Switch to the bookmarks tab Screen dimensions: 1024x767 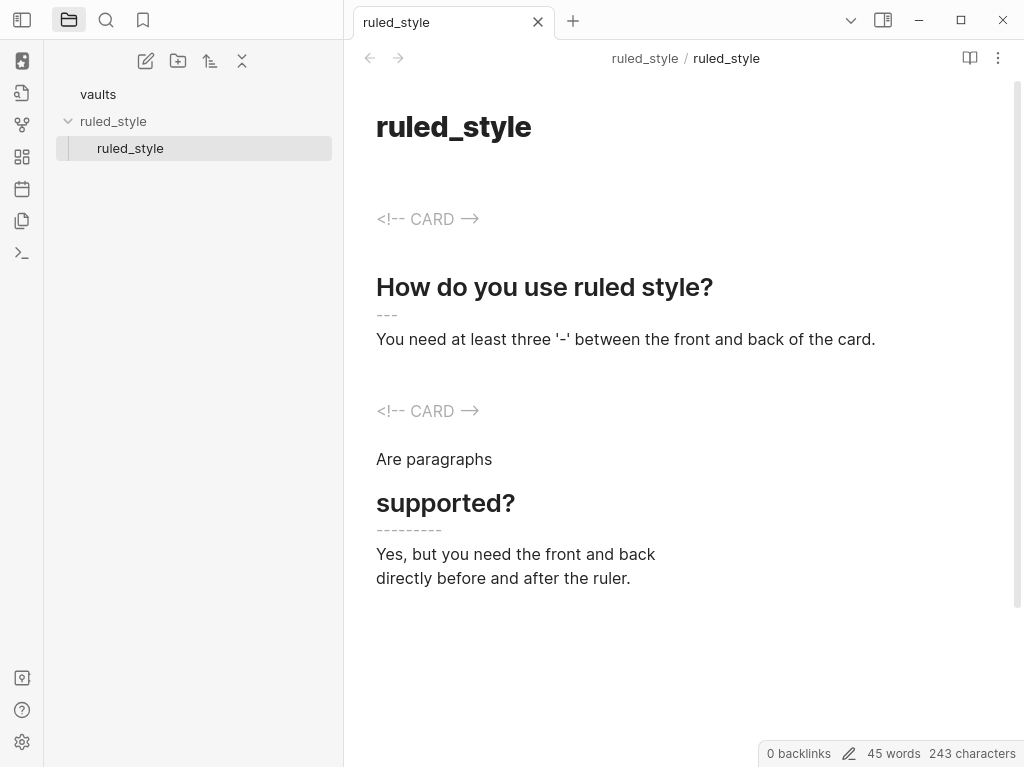tap(143, 20)
